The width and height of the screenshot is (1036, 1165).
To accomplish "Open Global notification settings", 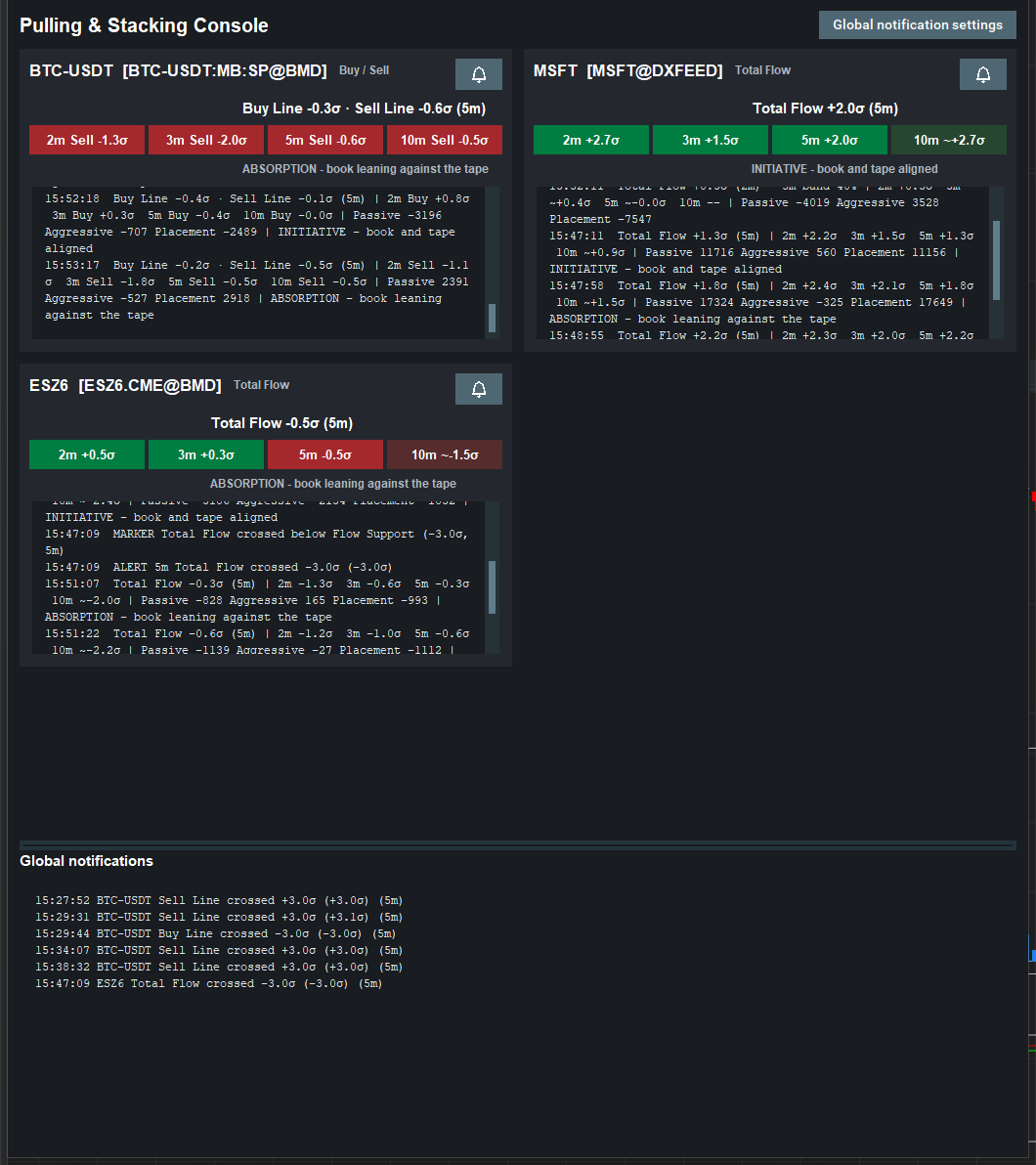I will tap(917, 24).
